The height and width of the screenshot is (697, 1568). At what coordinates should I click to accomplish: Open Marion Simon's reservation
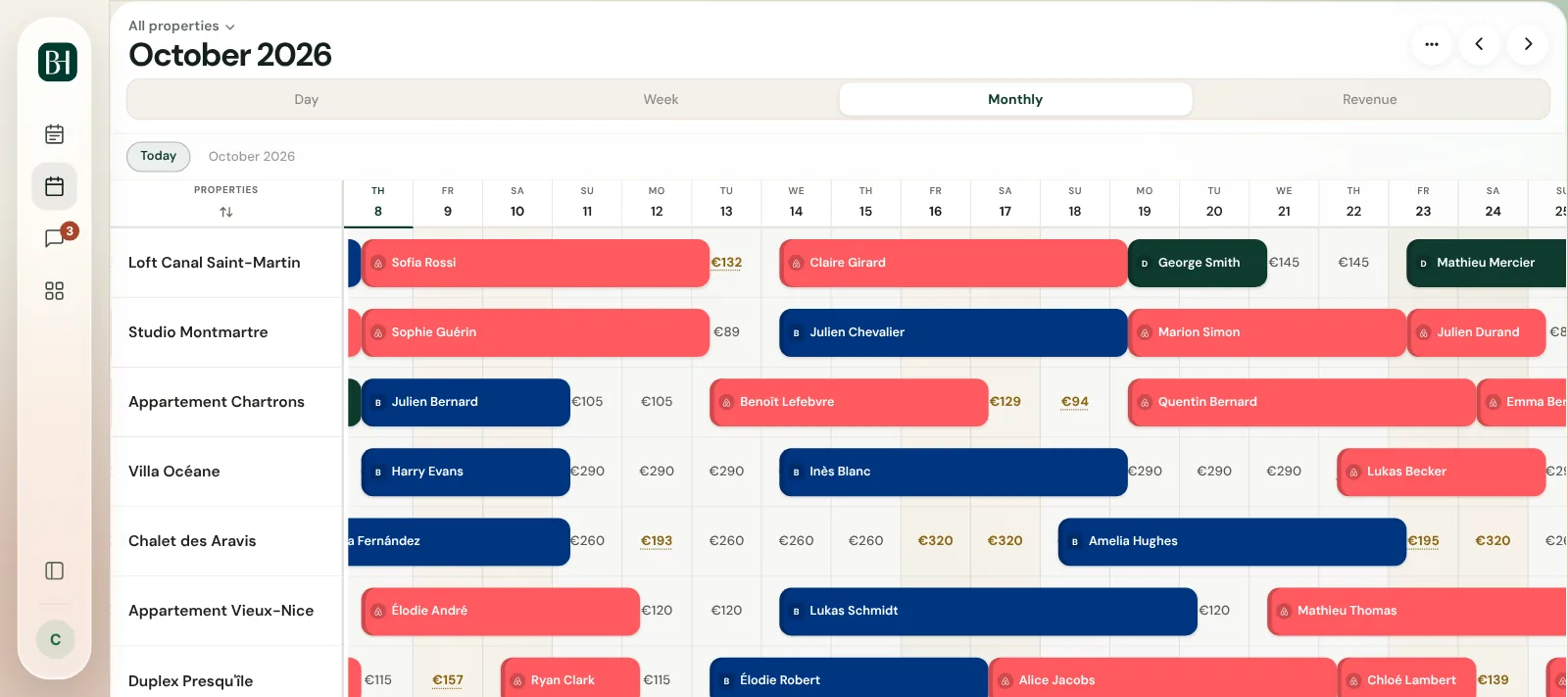tap(1267, 332)
